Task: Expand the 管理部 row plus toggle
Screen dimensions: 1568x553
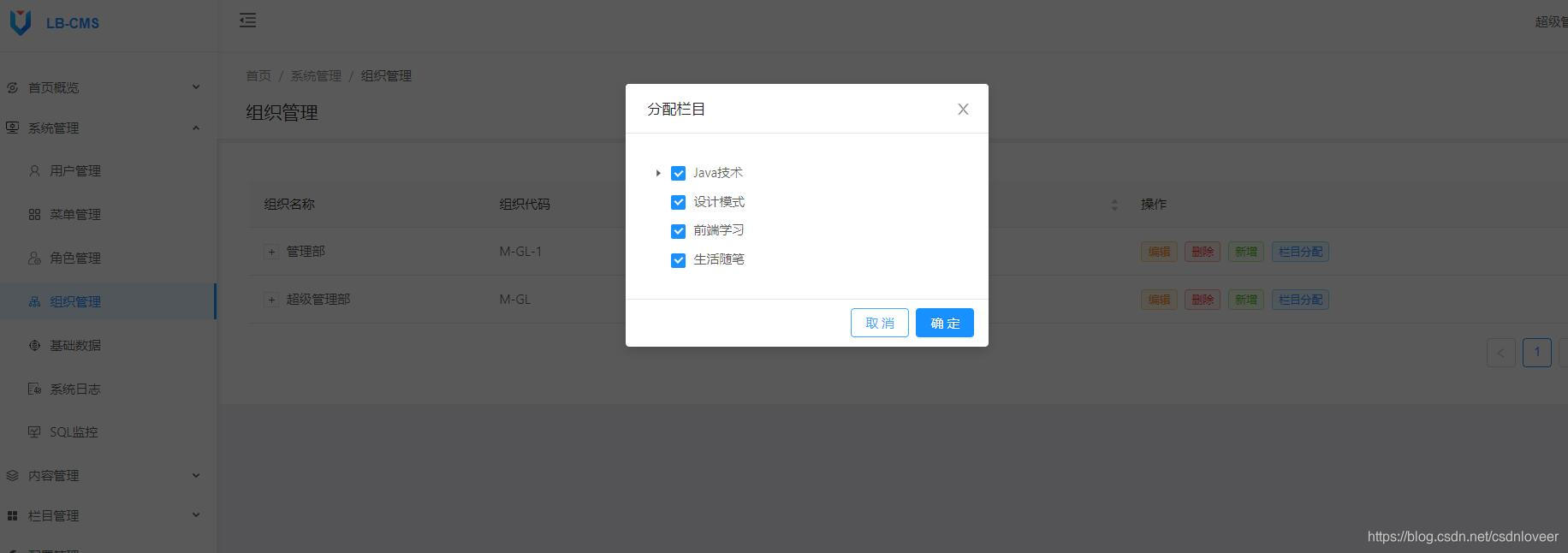Action: [271, 252]
